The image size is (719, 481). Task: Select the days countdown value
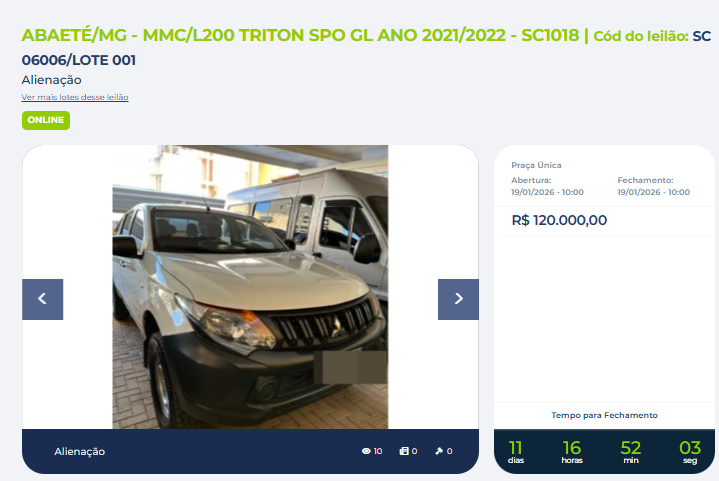(515, 448)
